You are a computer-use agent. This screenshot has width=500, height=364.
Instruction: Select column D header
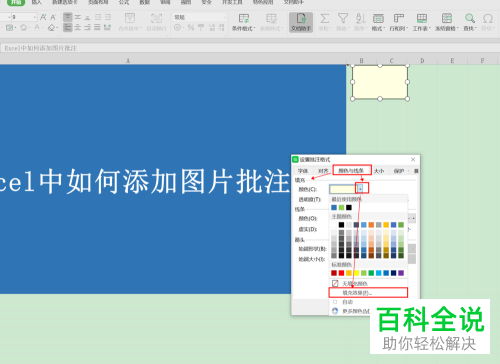422,61
